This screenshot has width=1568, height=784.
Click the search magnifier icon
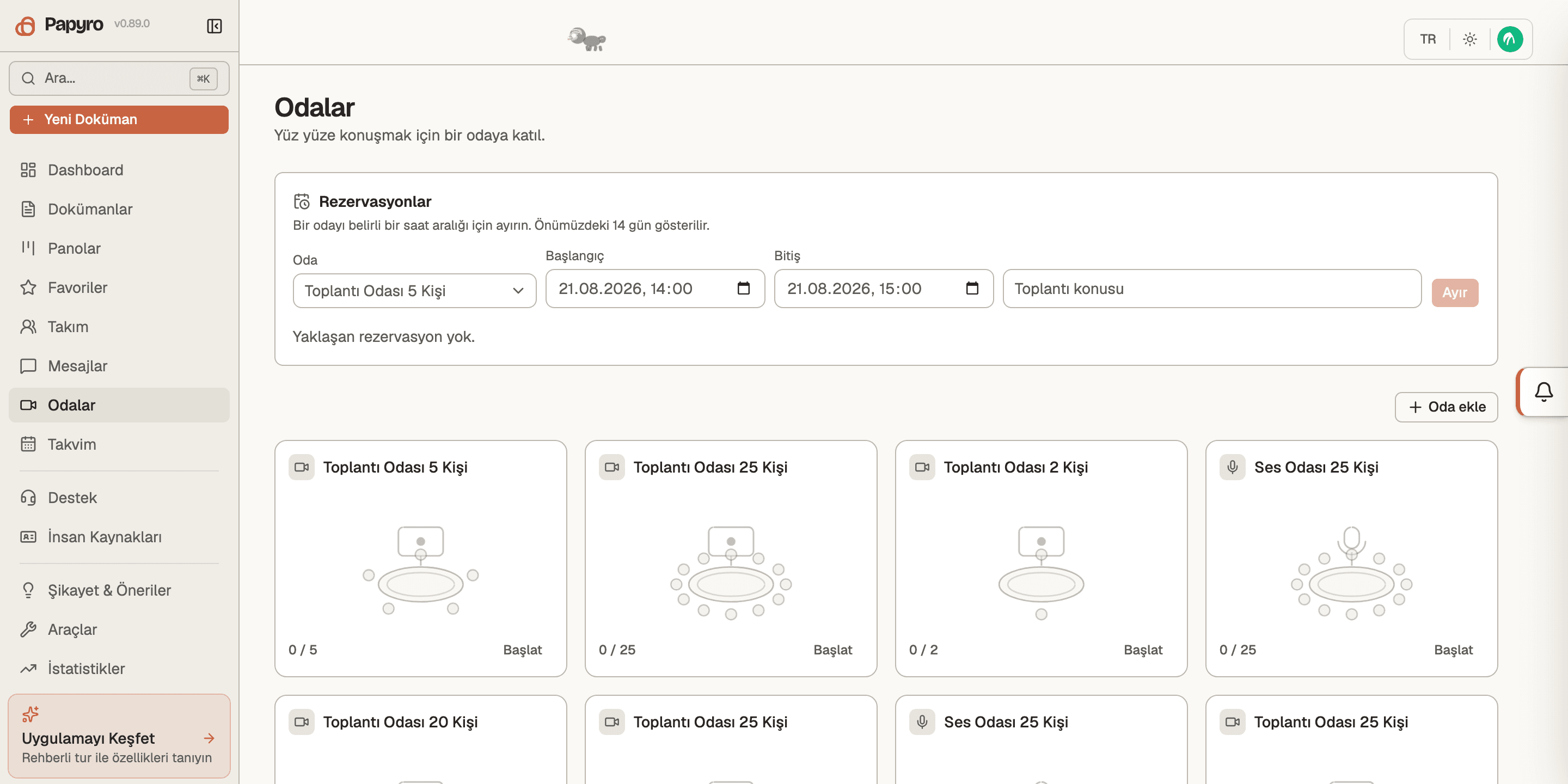28,78
